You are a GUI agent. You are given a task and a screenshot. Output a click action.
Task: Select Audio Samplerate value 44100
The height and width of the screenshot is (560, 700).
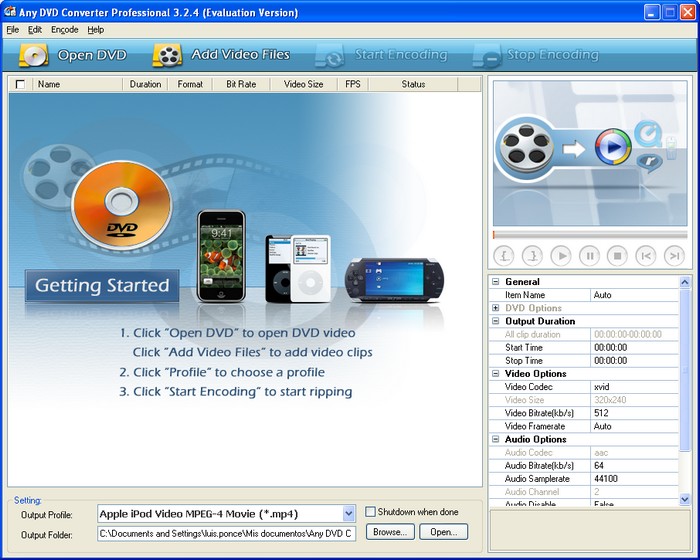pos(634,479)
